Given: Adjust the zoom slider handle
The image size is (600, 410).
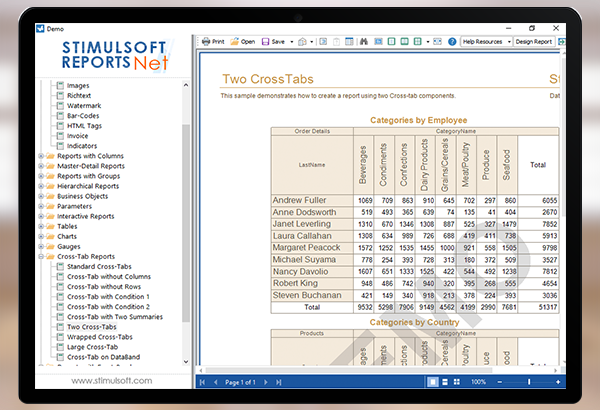Looking at the screenshot, I should pos(529,382).
